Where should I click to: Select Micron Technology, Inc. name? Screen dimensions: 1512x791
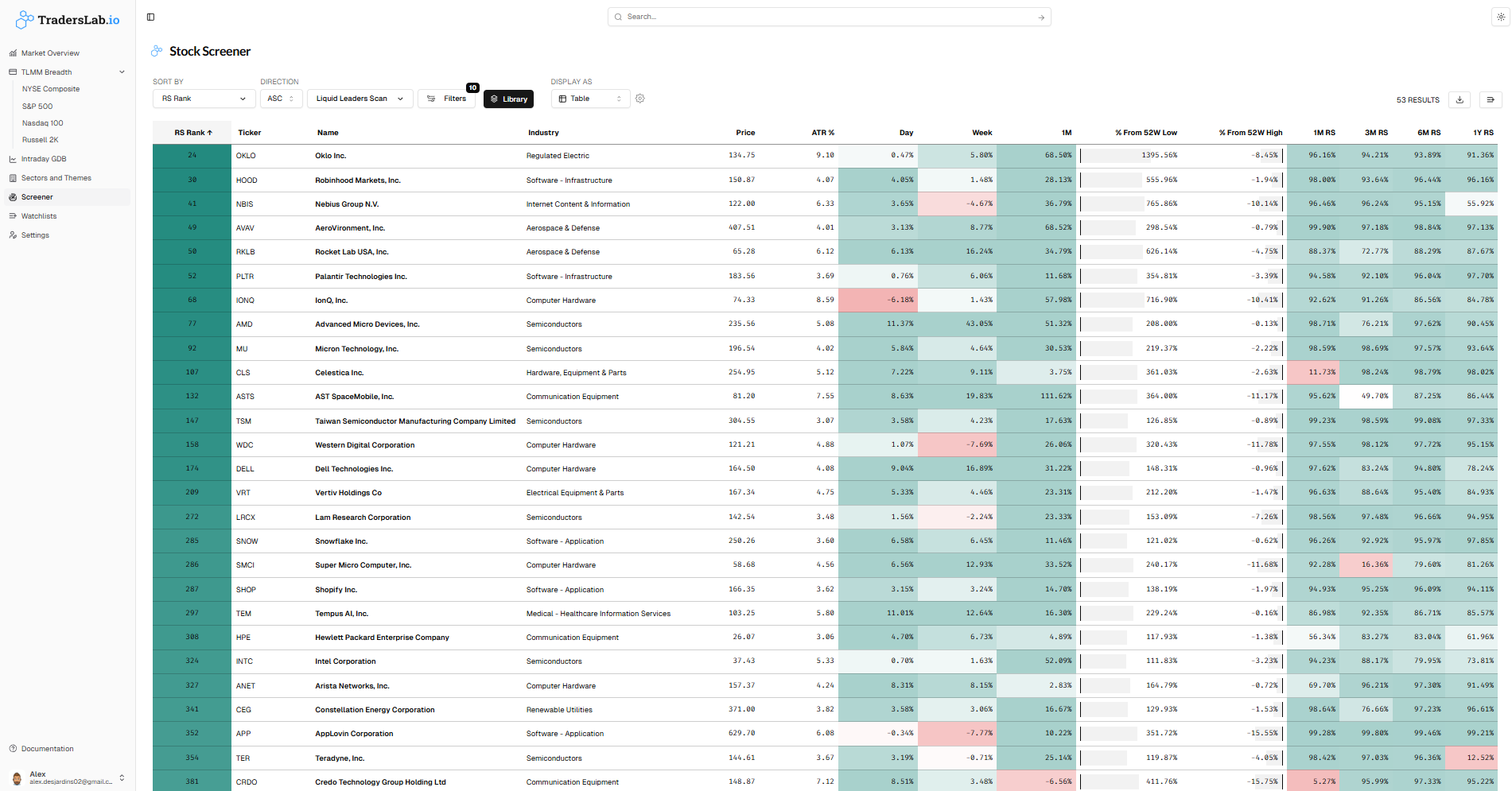(356, 349)
